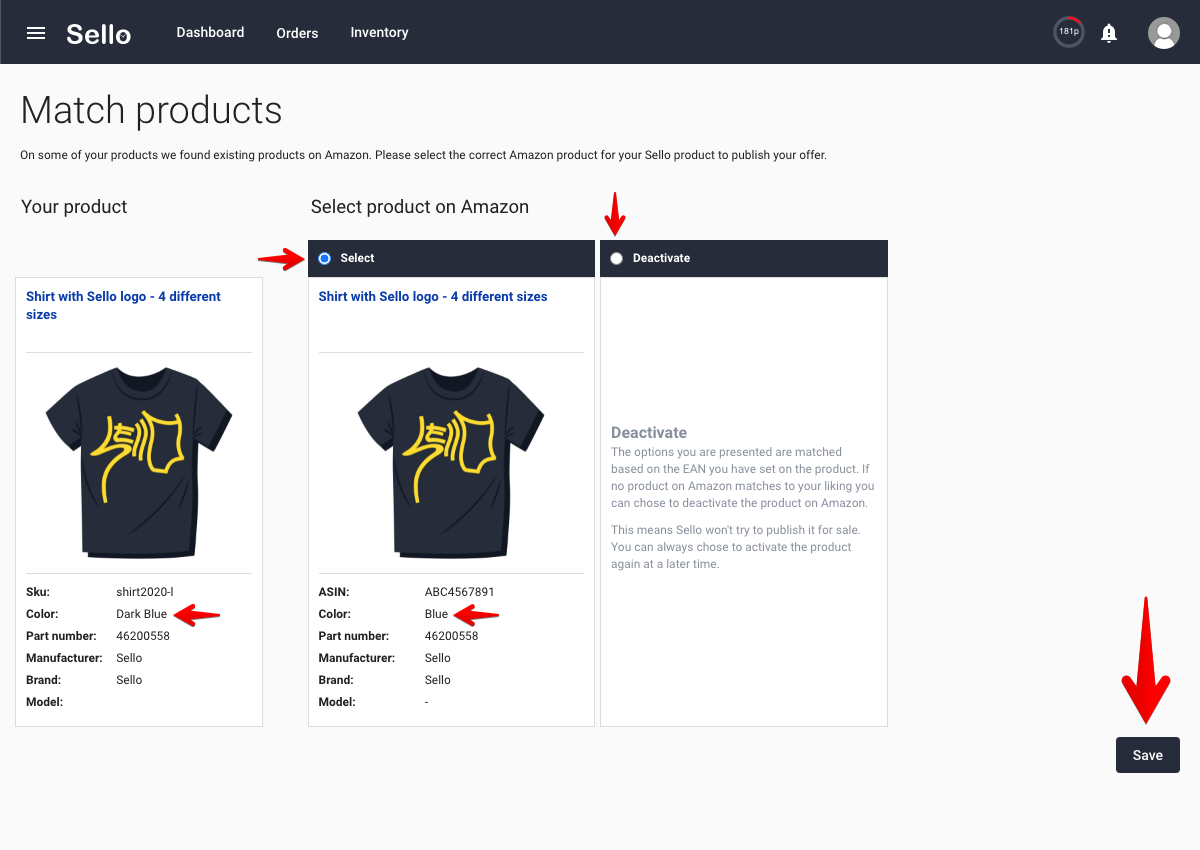Open the user profile avatar
The width and height of the screenshot is (1200, 850).
point(1164,33)
